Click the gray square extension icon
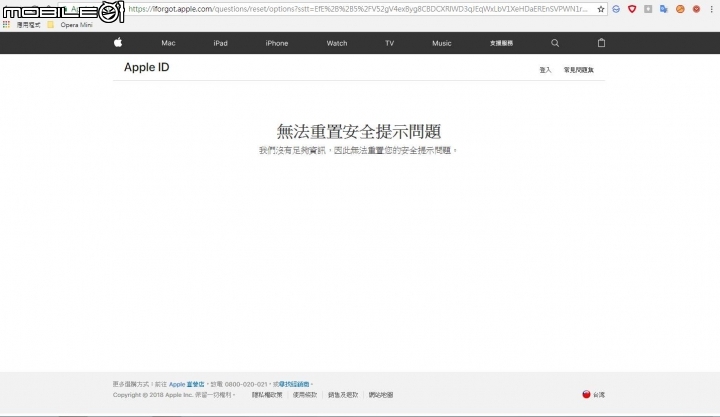Image resolution: width=720 pixels, height=417 pixels. [648, 9]
